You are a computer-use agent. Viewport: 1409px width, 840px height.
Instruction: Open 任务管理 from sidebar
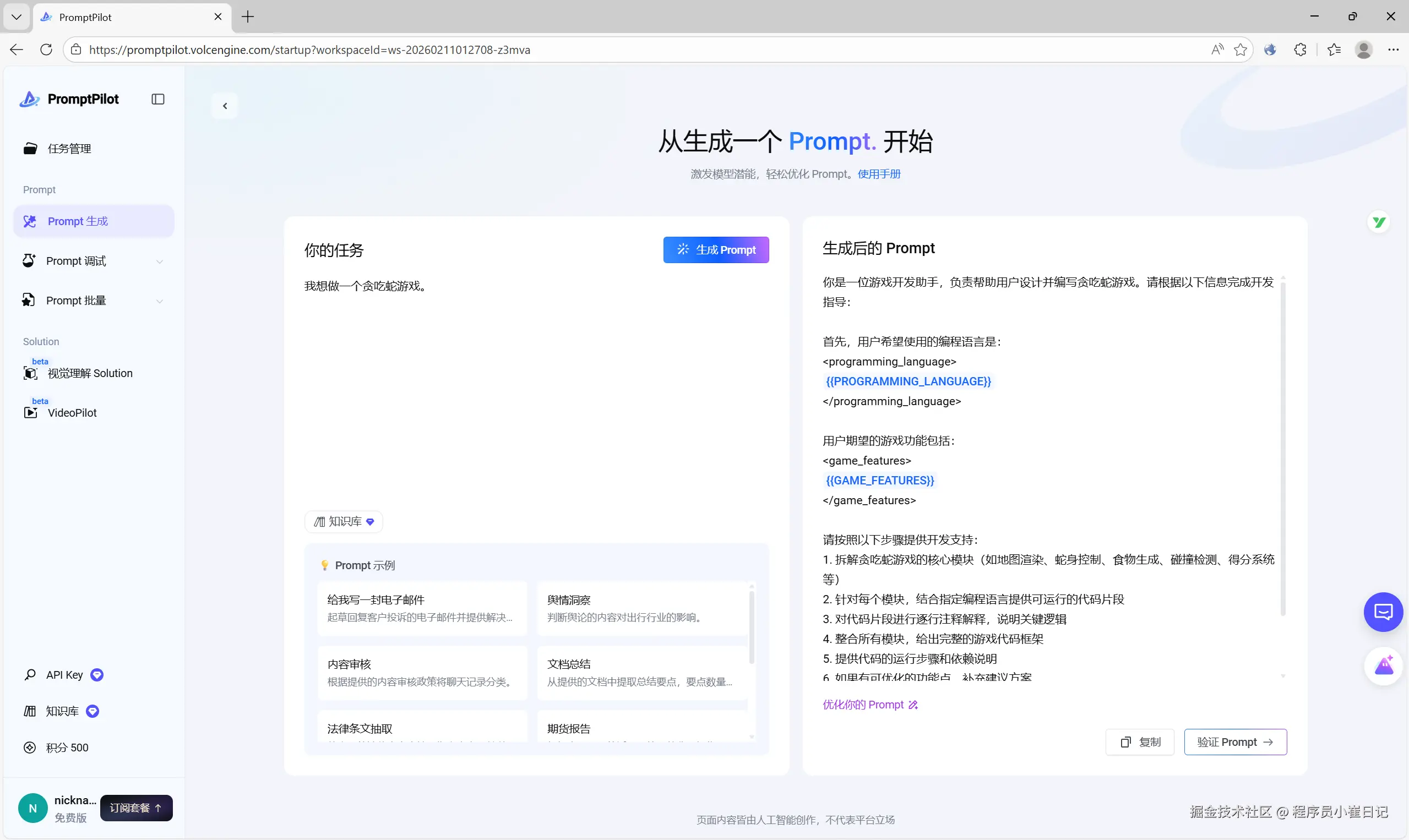click(x=69, y=148)
